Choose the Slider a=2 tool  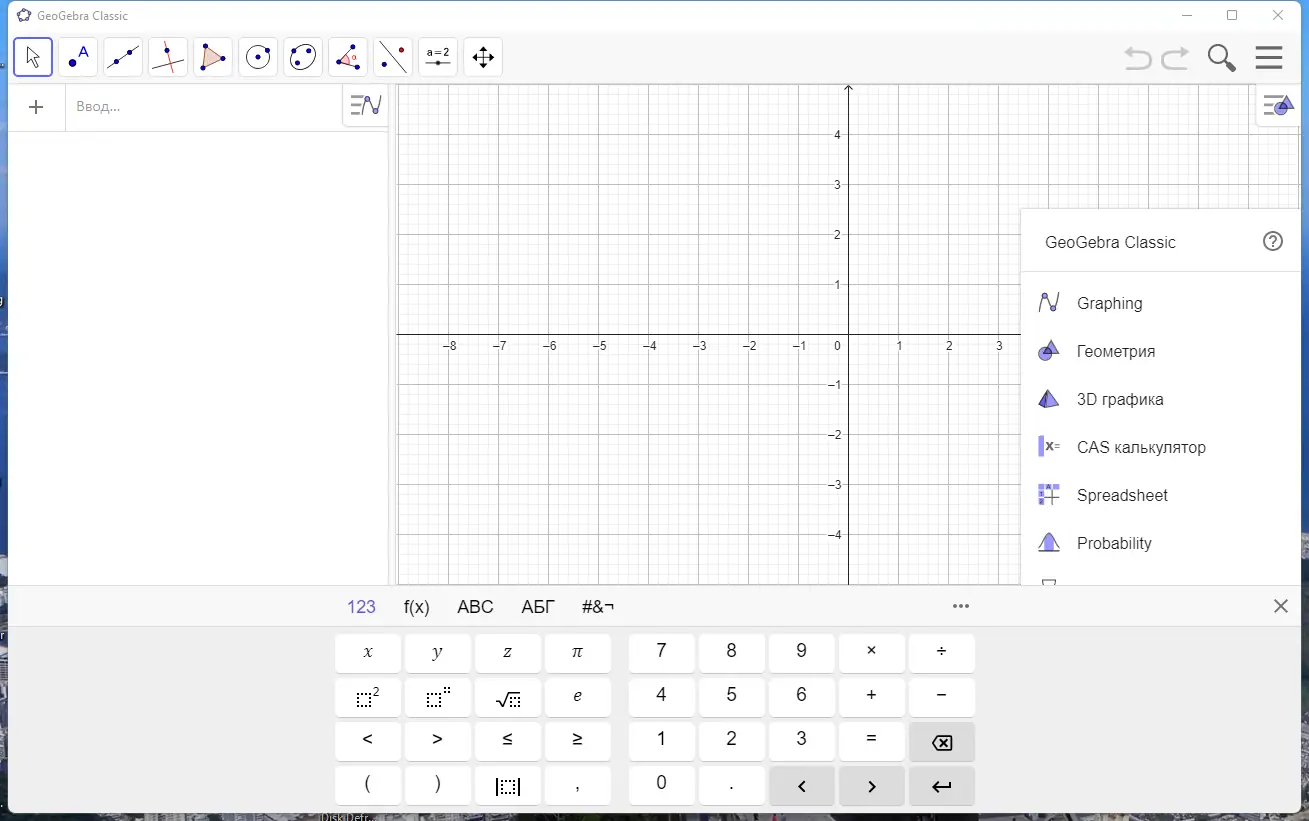click(438, 57)
